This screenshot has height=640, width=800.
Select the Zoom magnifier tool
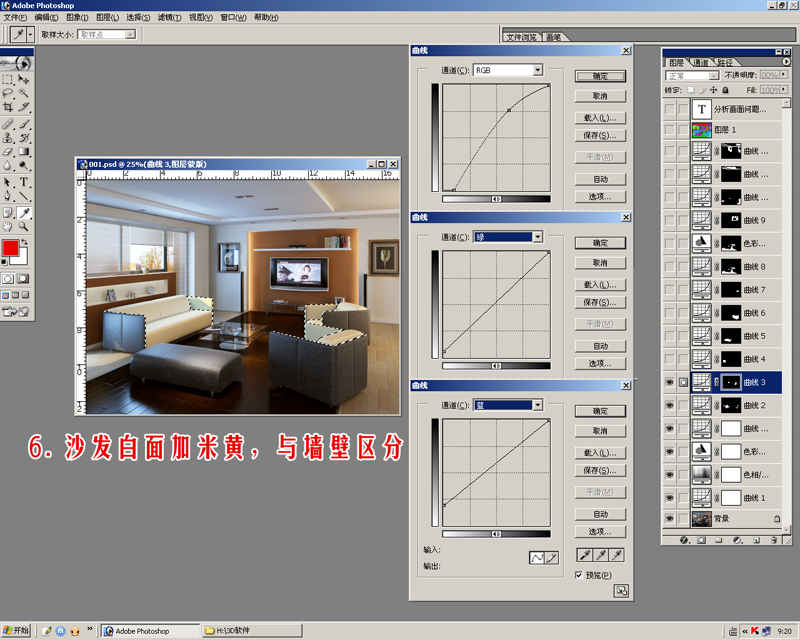coord(23,226)
